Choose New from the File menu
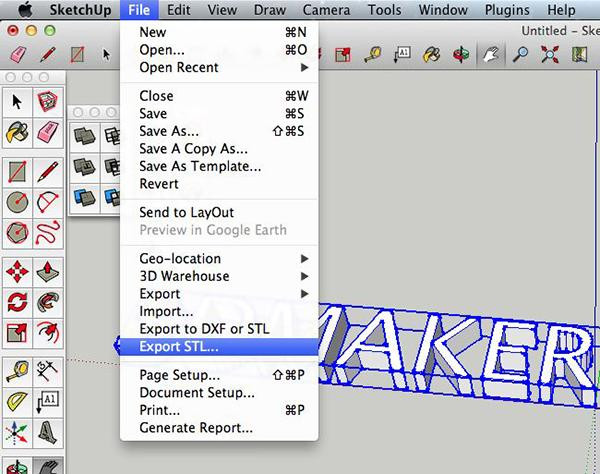 [219, 32]
